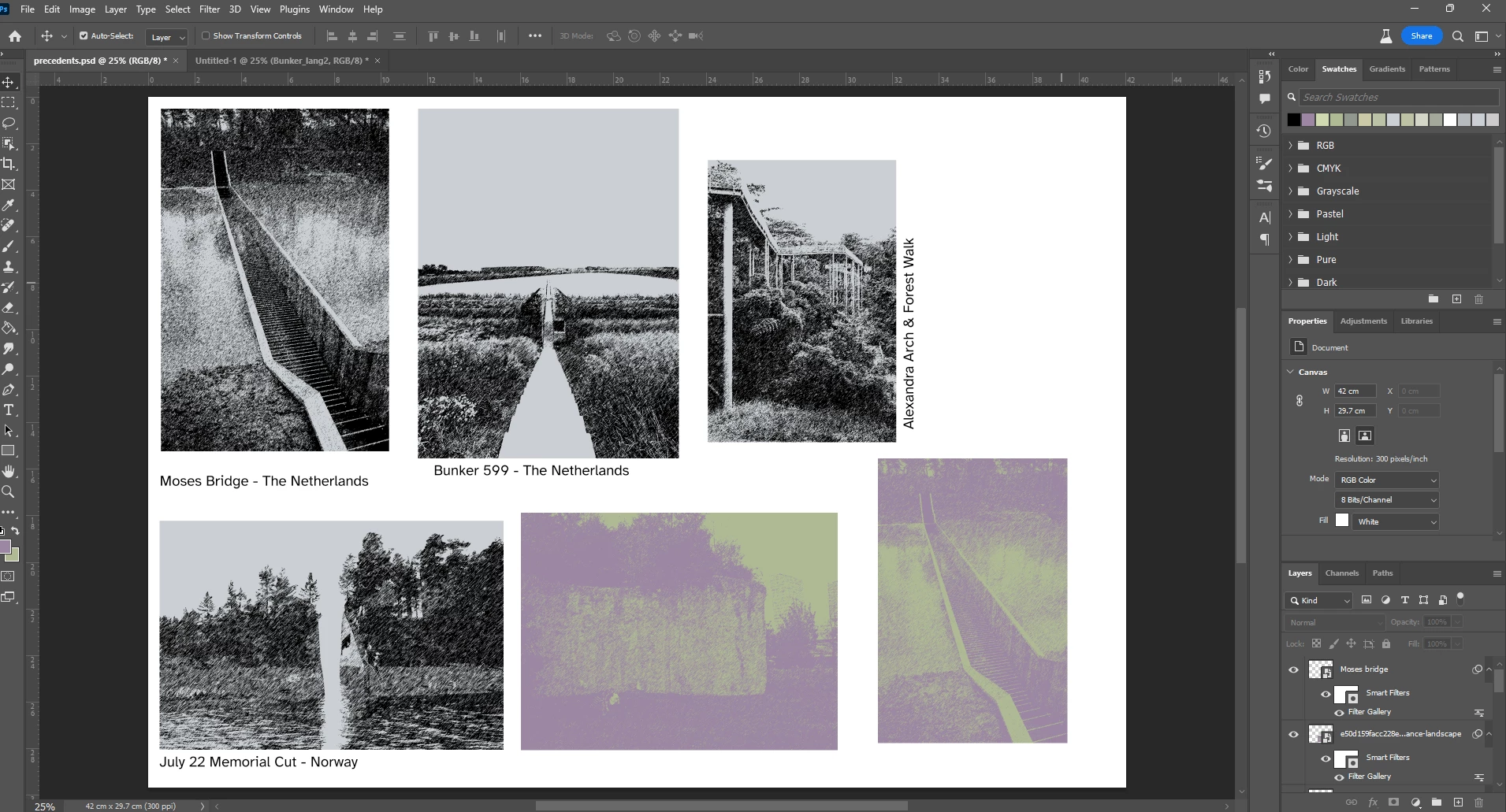Click the Home icon in options bar
1506x812 pixels.
click(x=15, y=36)
